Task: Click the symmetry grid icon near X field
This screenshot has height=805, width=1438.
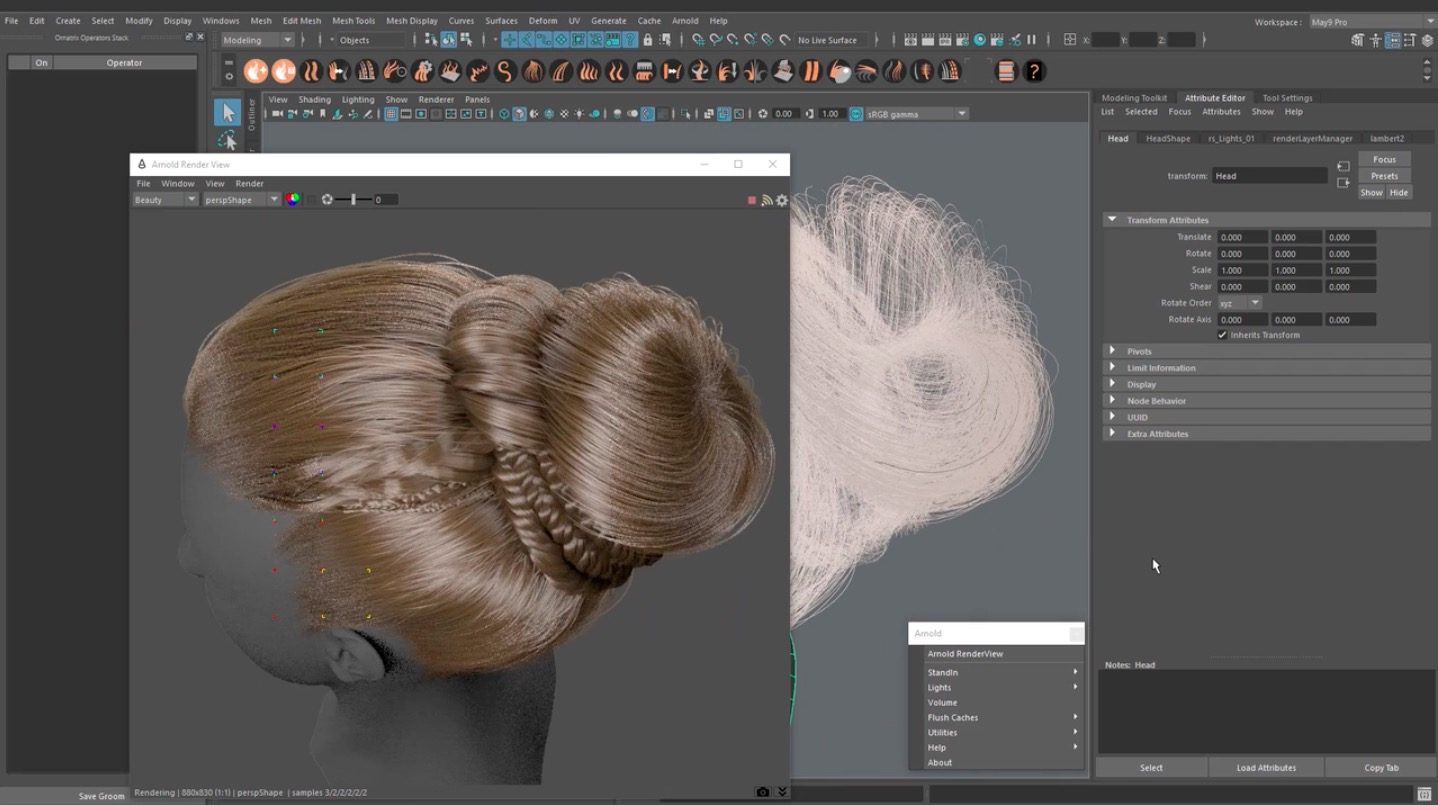Action: [1070, 40]
